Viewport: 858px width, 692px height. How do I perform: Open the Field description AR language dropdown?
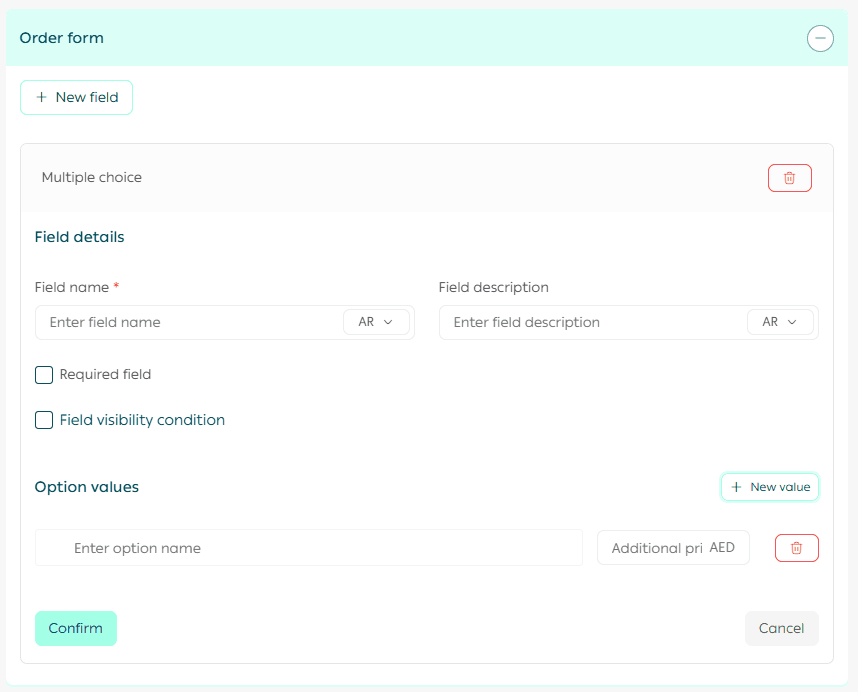[x=780, y=322]
